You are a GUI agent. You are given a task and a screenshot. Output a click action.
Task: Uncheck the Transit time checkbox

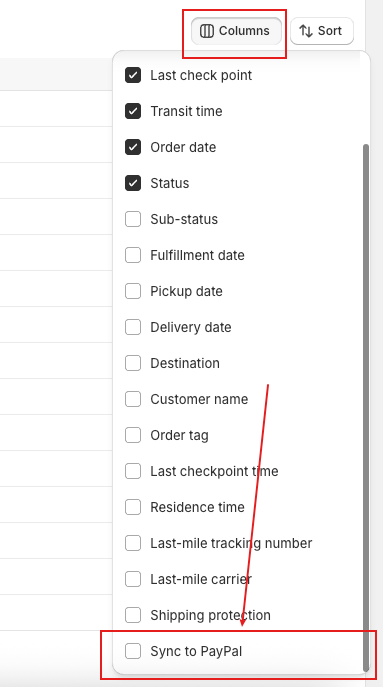coord(133,111)
